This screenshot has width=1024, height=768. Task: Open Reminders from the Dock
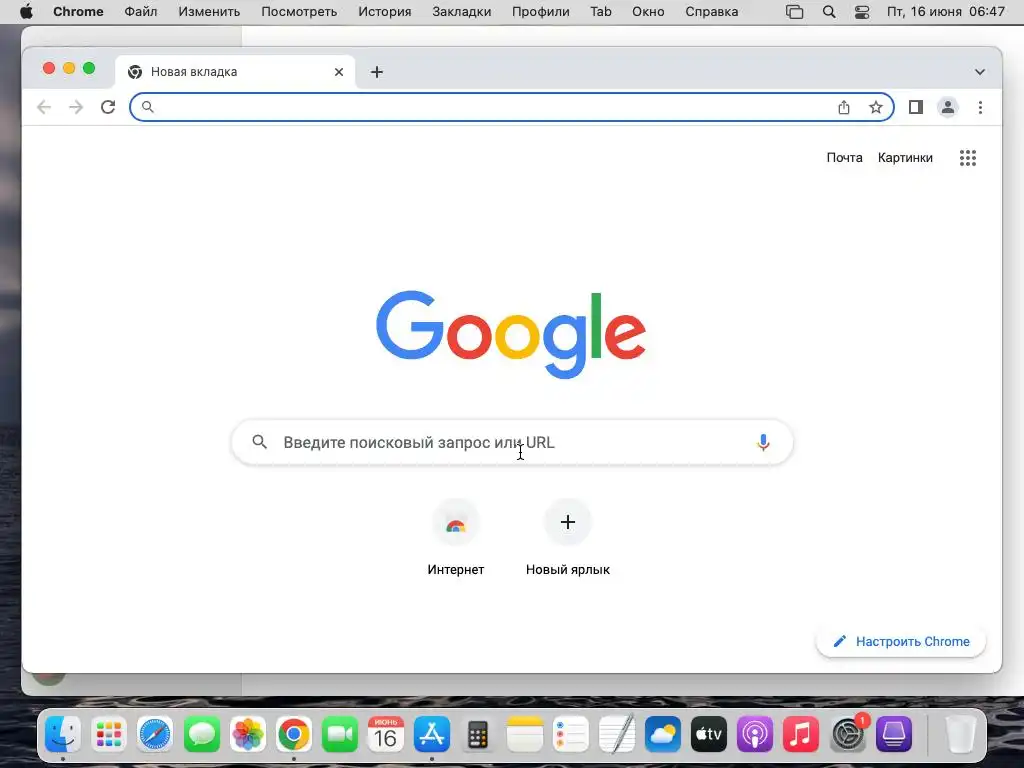(x=570, y=735)
